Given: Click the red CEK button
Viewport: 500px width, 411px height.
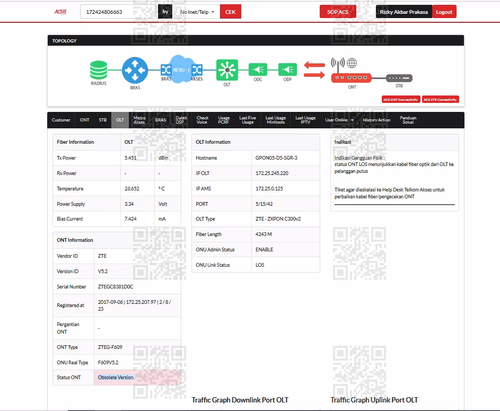Looking at the screenshot, I should click(230, 12).
